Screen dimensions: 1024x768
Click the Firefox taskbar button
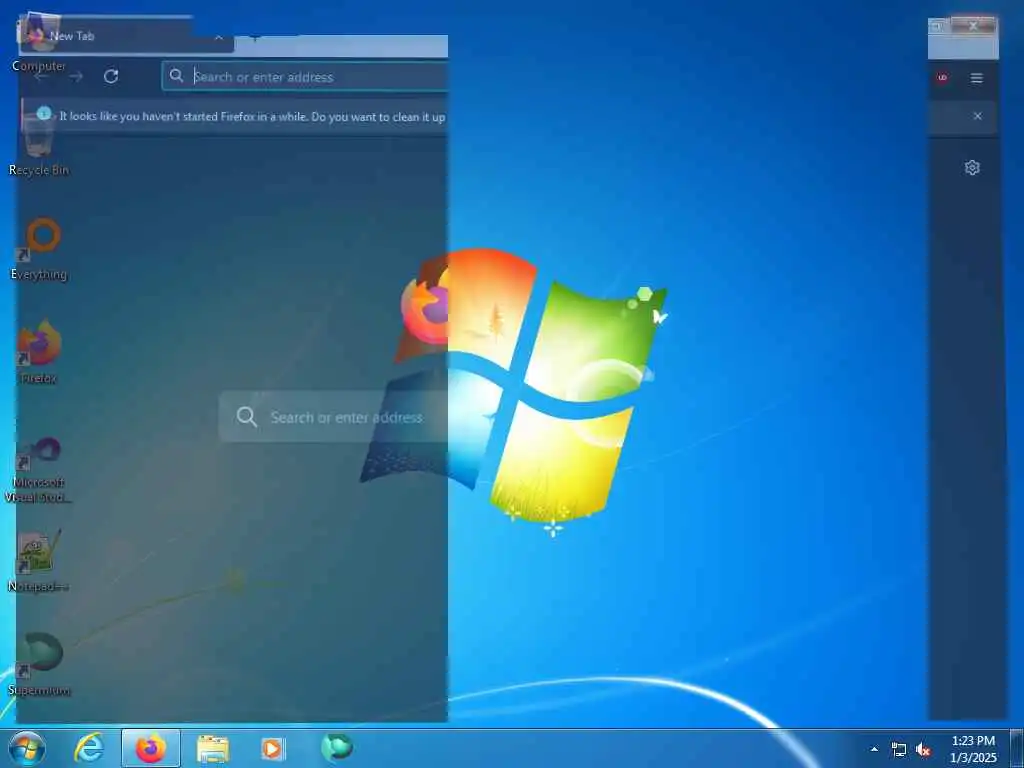point(151,748)
